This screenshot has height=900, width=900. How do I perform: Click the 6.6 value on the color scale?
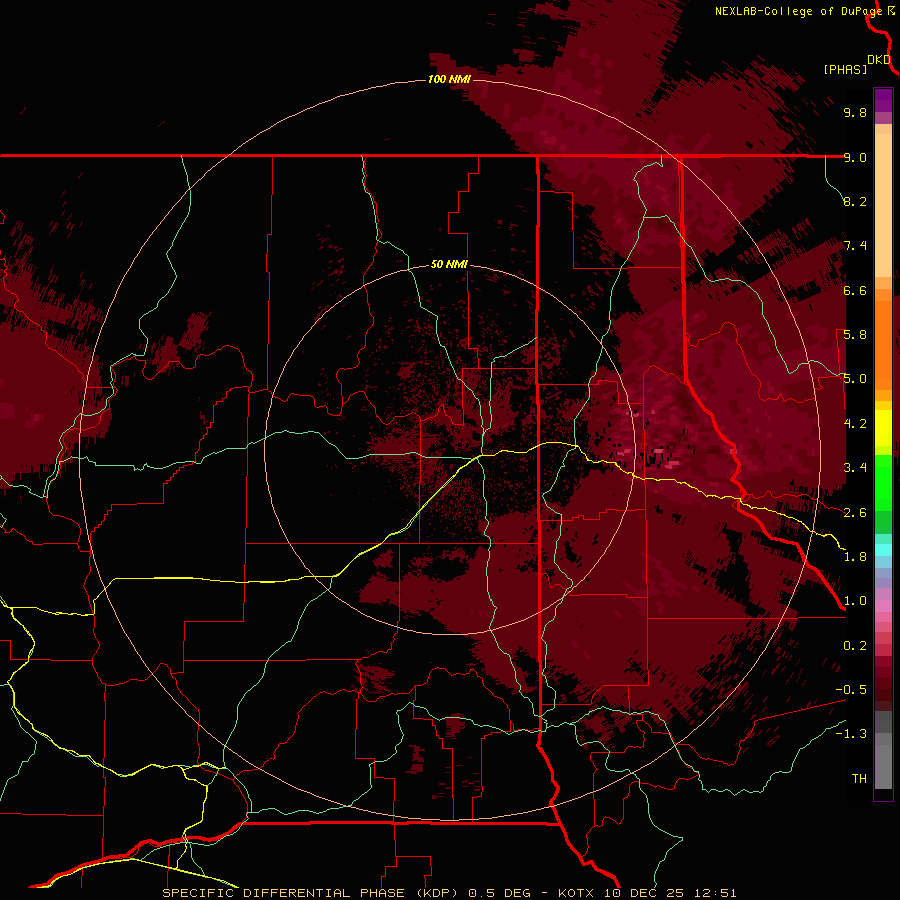(855, 290)
